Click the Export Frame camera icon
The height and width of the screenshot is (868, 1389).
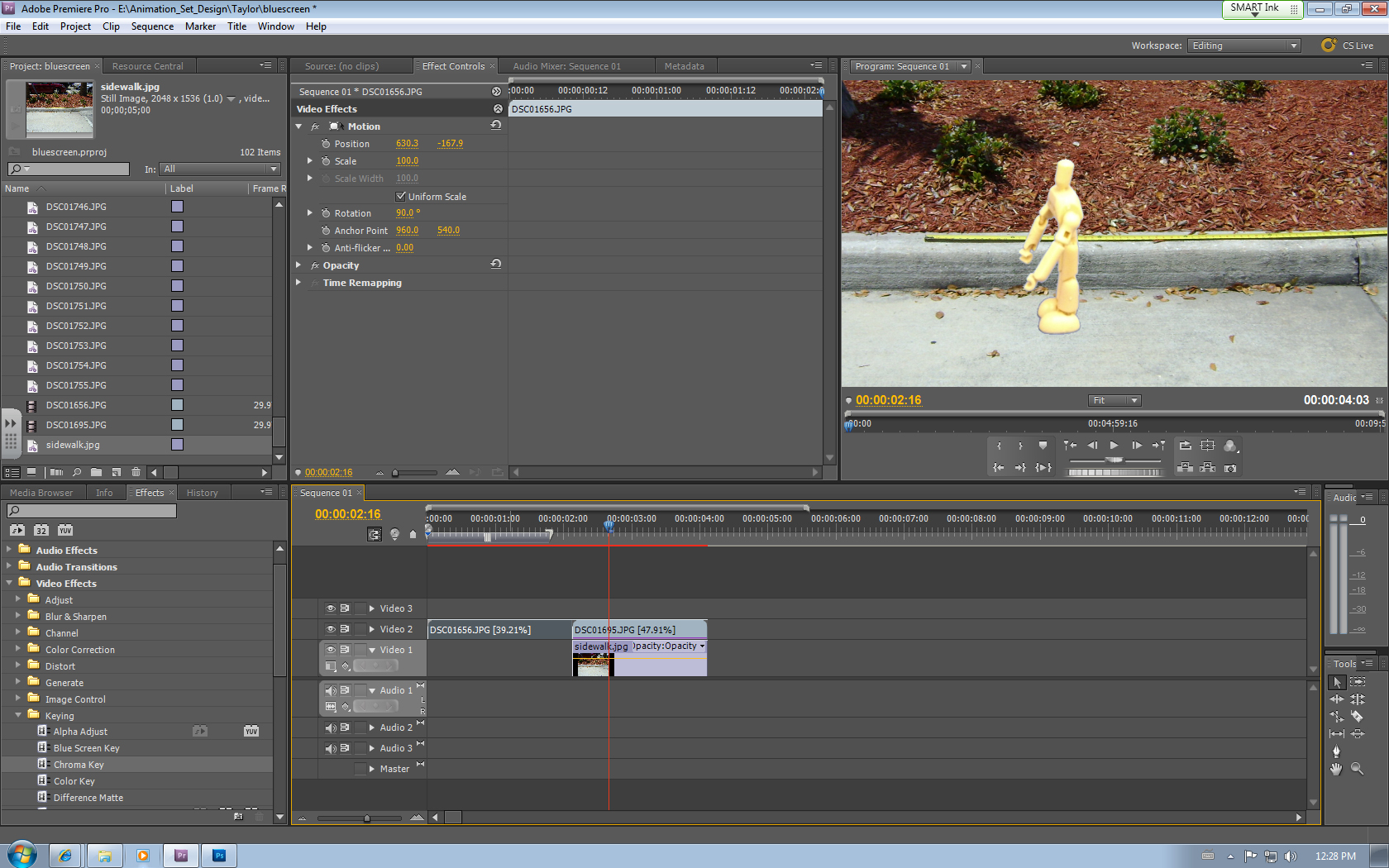point(1230,469)
